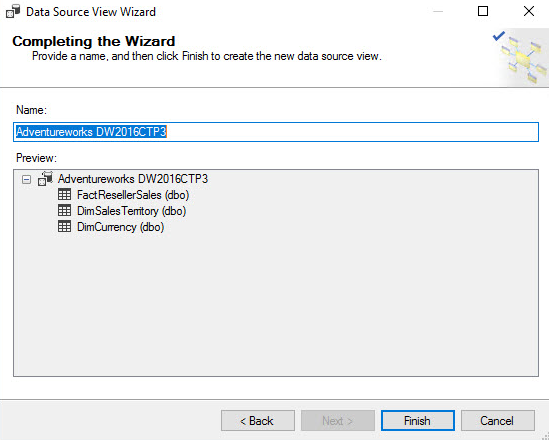Select the DimCurrency (dbo) tree entry
This screenshot has width=549, height=440.
(120, 227)
